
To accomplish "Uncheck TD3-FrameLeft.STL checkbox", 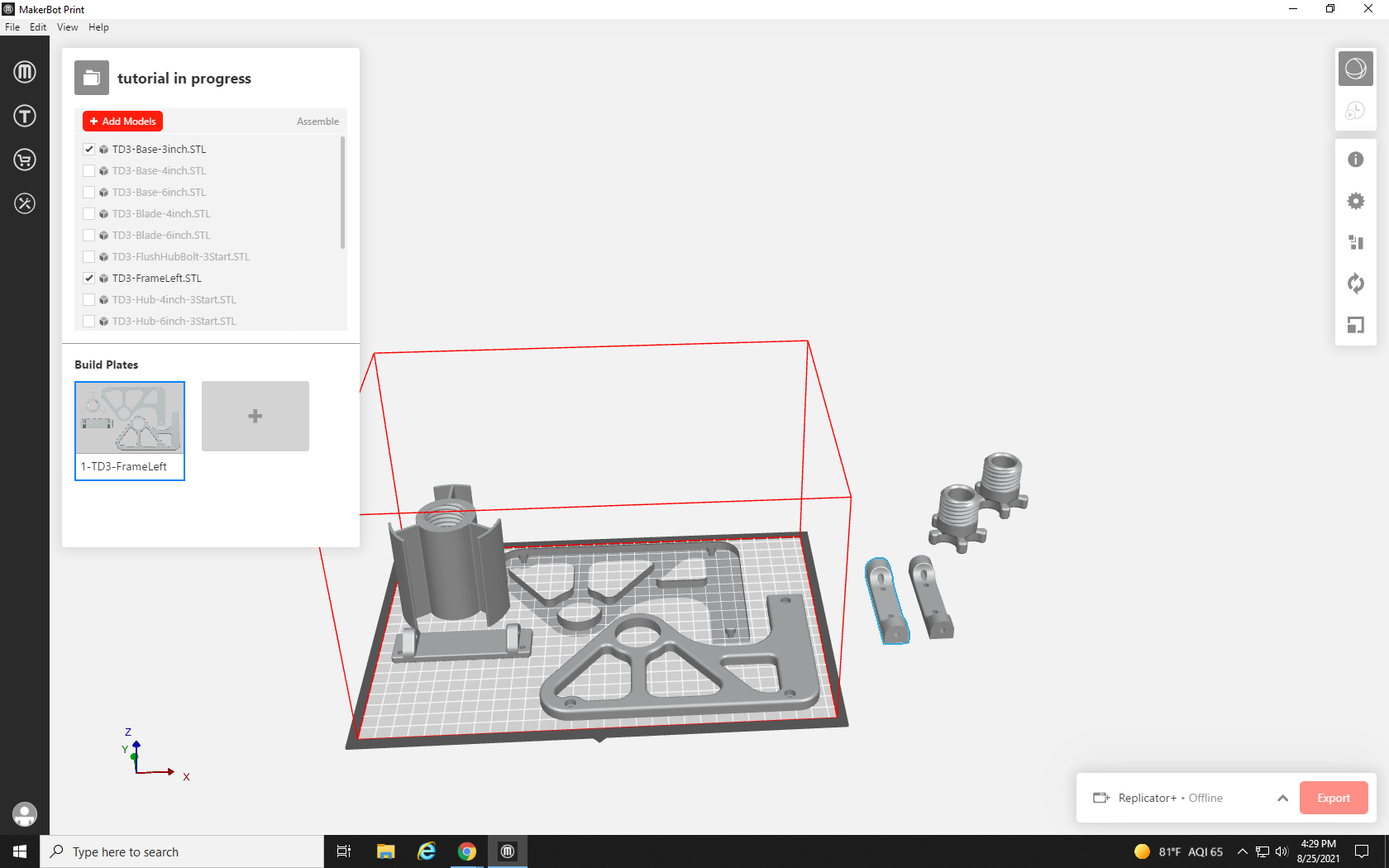I will 88,278.
